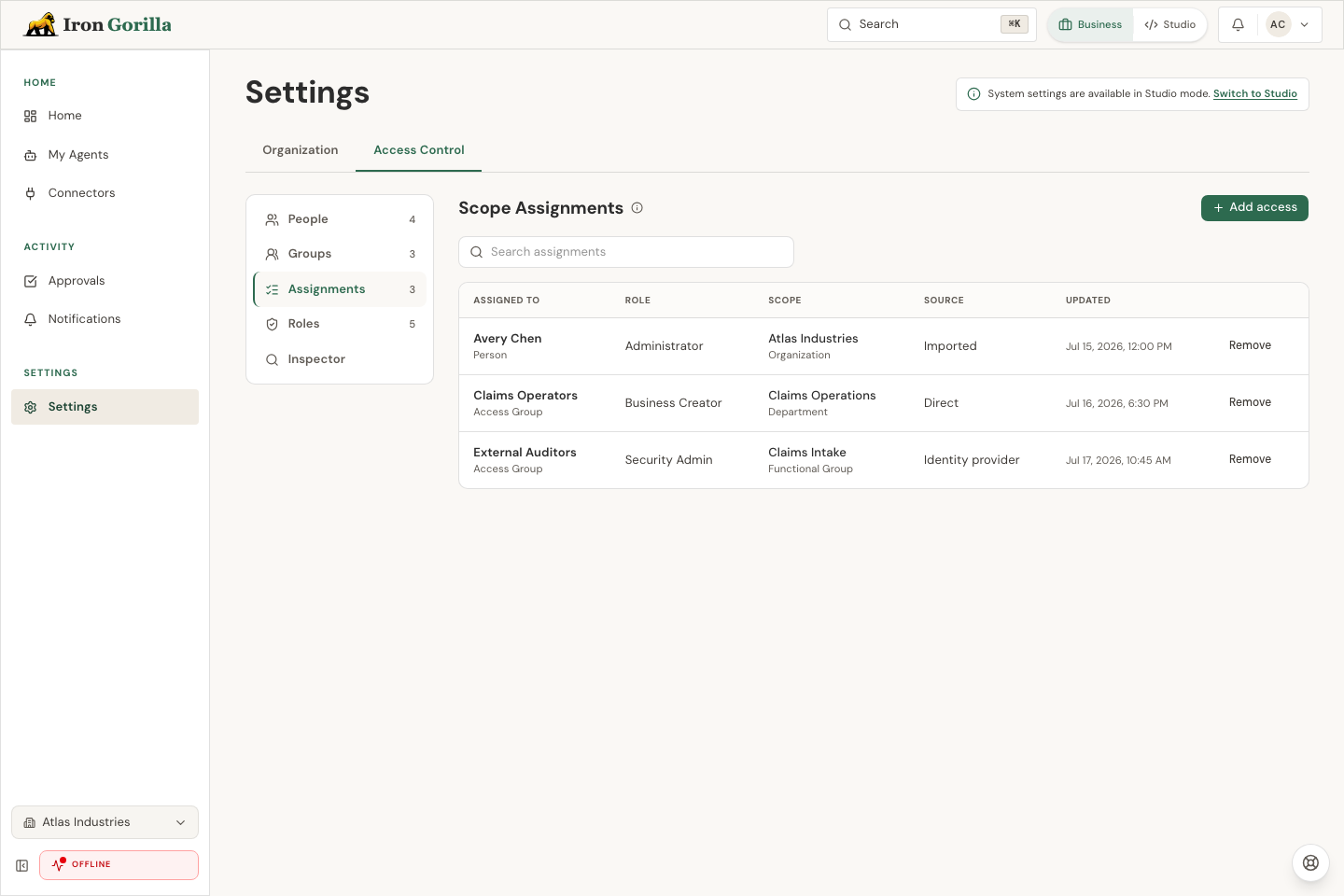Viewport: 1344px width, 896px height.
Task: Click the Source column header
Action: pyautogui.click(x=944, y=301)
